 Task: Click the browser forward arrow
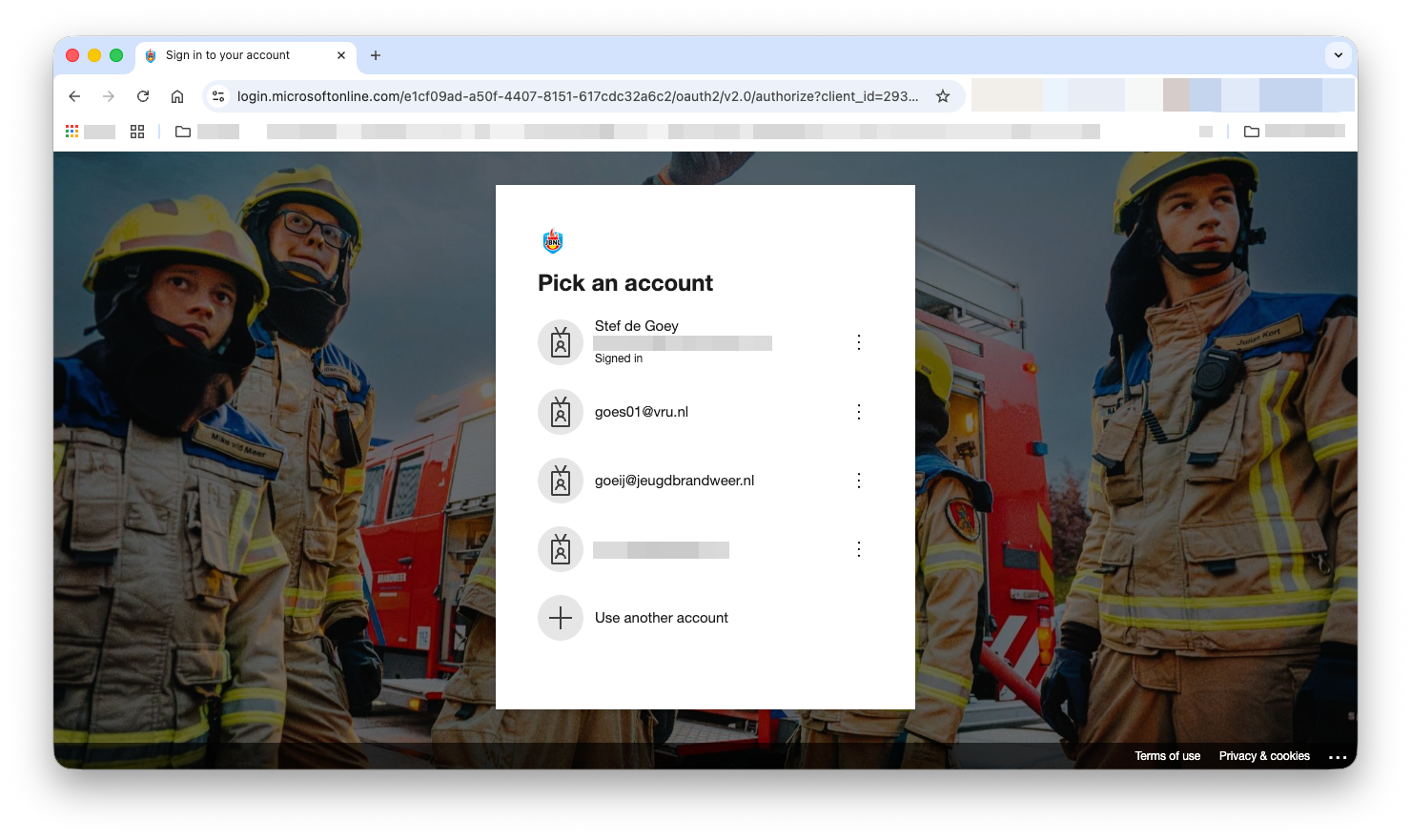tap(109, 96)
